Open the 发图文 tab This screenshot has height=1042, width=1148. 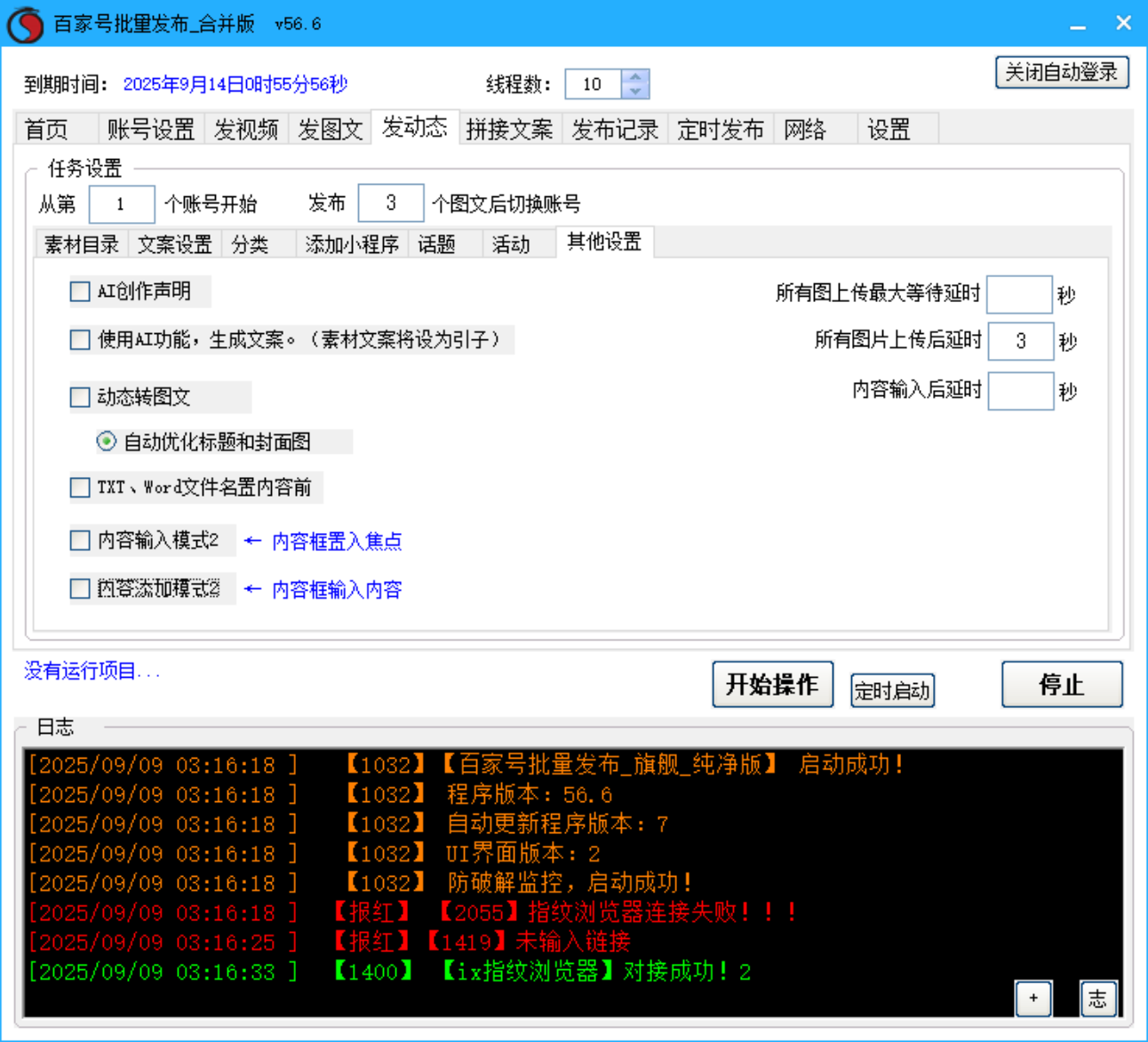tap(330, 129)
